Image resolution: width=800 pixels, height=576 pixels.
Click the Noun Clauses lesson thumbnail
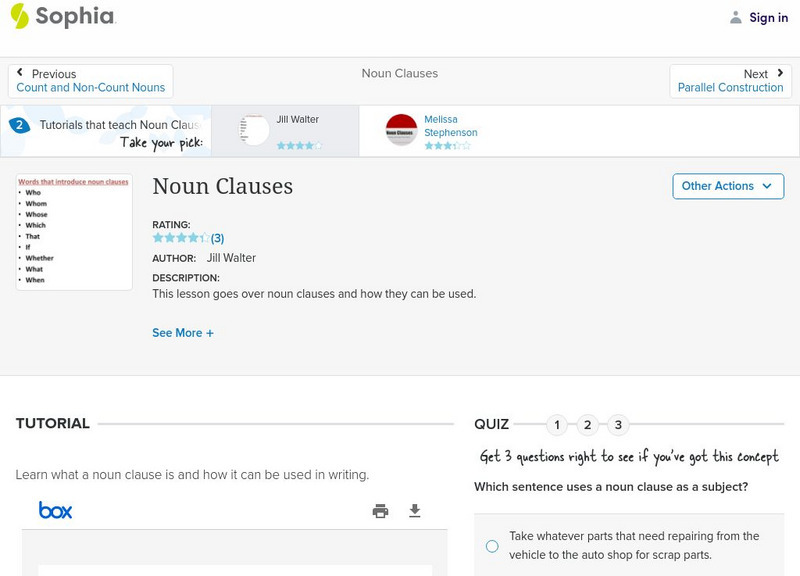pos(74,232)
